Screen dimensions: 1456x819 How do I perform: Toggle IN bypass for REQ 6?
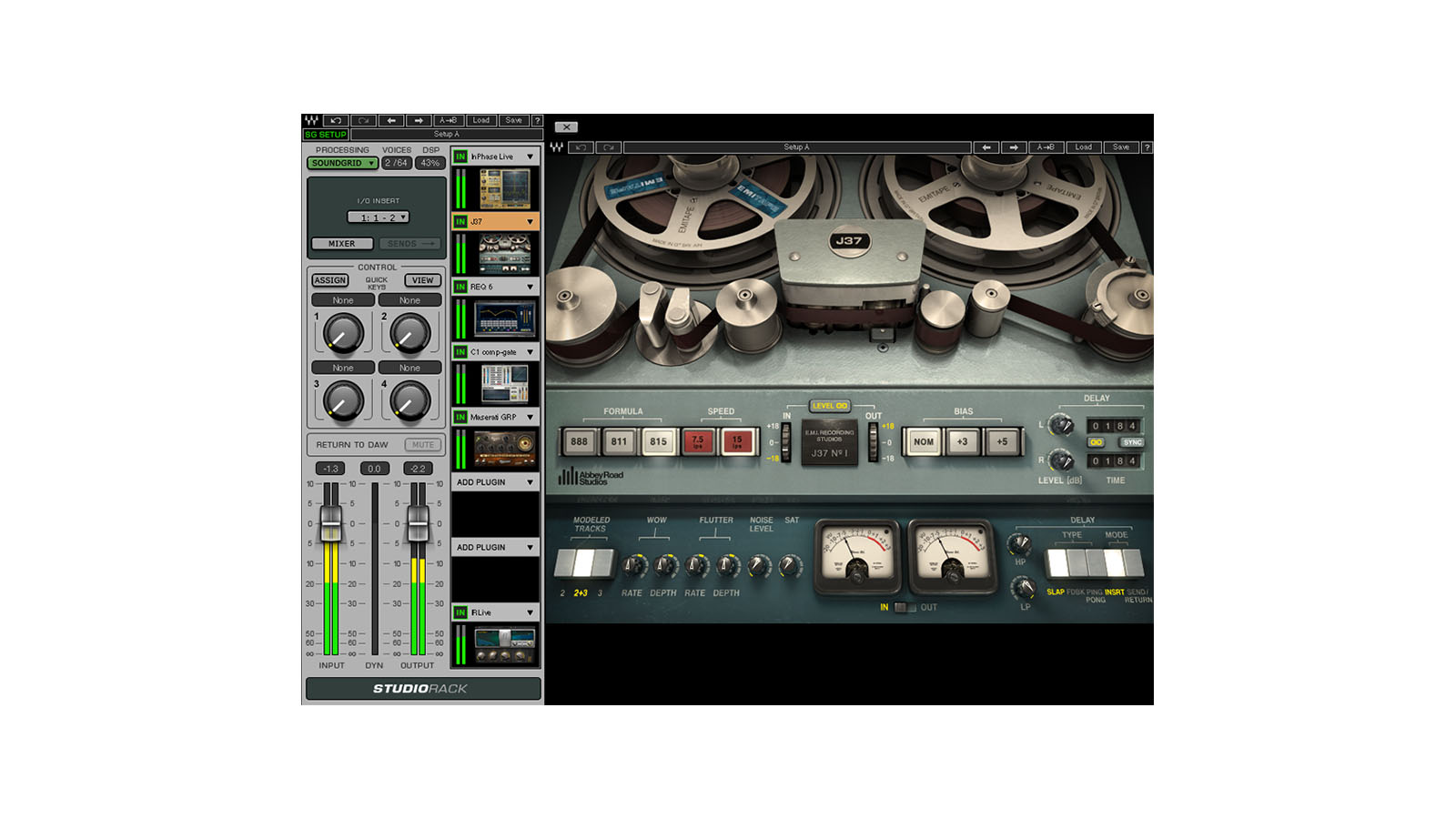coord(460,287)
